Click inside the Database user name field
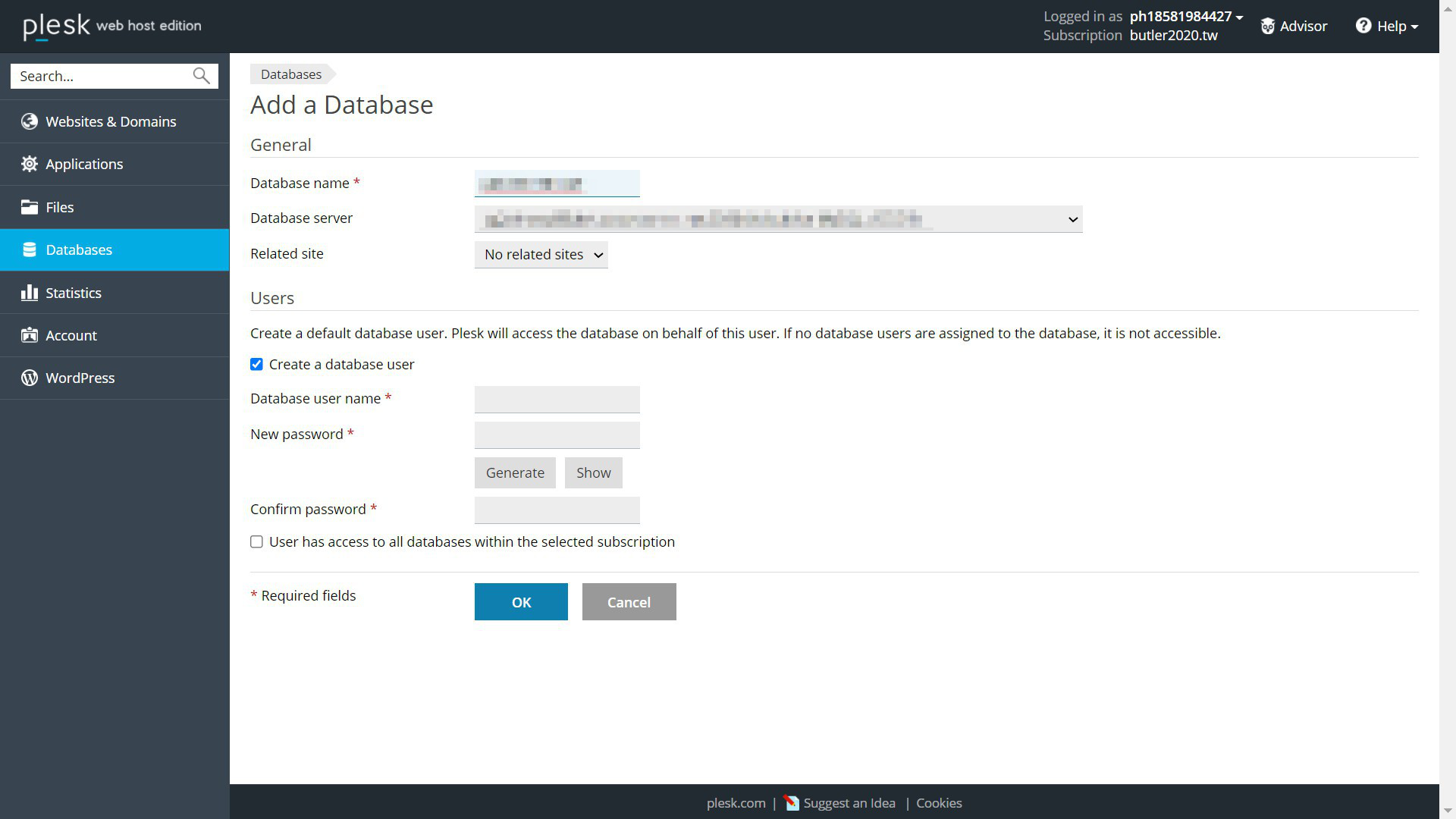This screenshot has width=1456, height=819. pos(557,399)
